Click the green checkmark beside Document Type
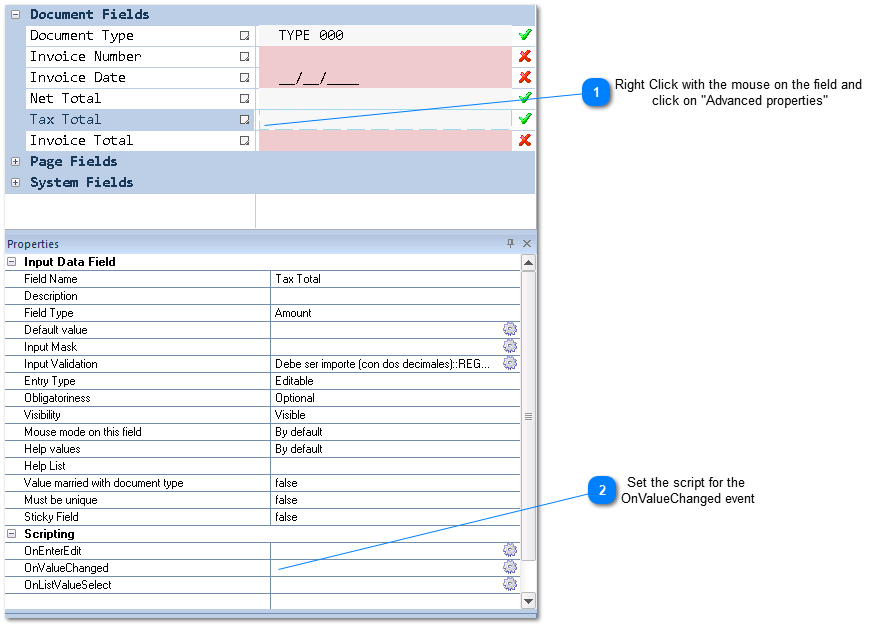Screen dimensions: 882x627 point(525,35)
